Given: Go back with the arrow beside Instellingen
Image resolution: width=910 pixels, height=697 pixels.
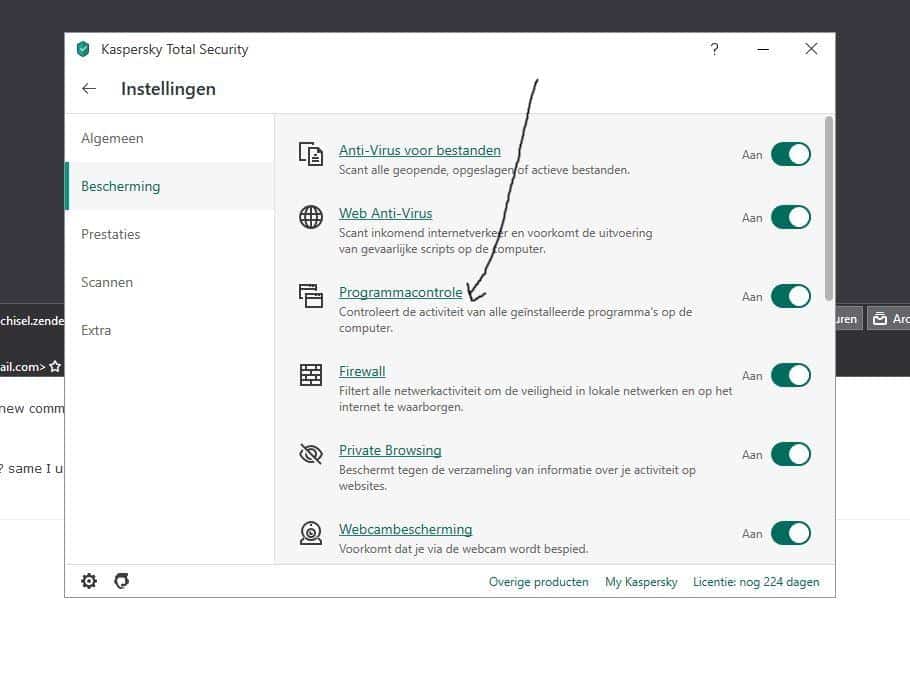Looking at the screenshot, I should (x=89, y=89).
